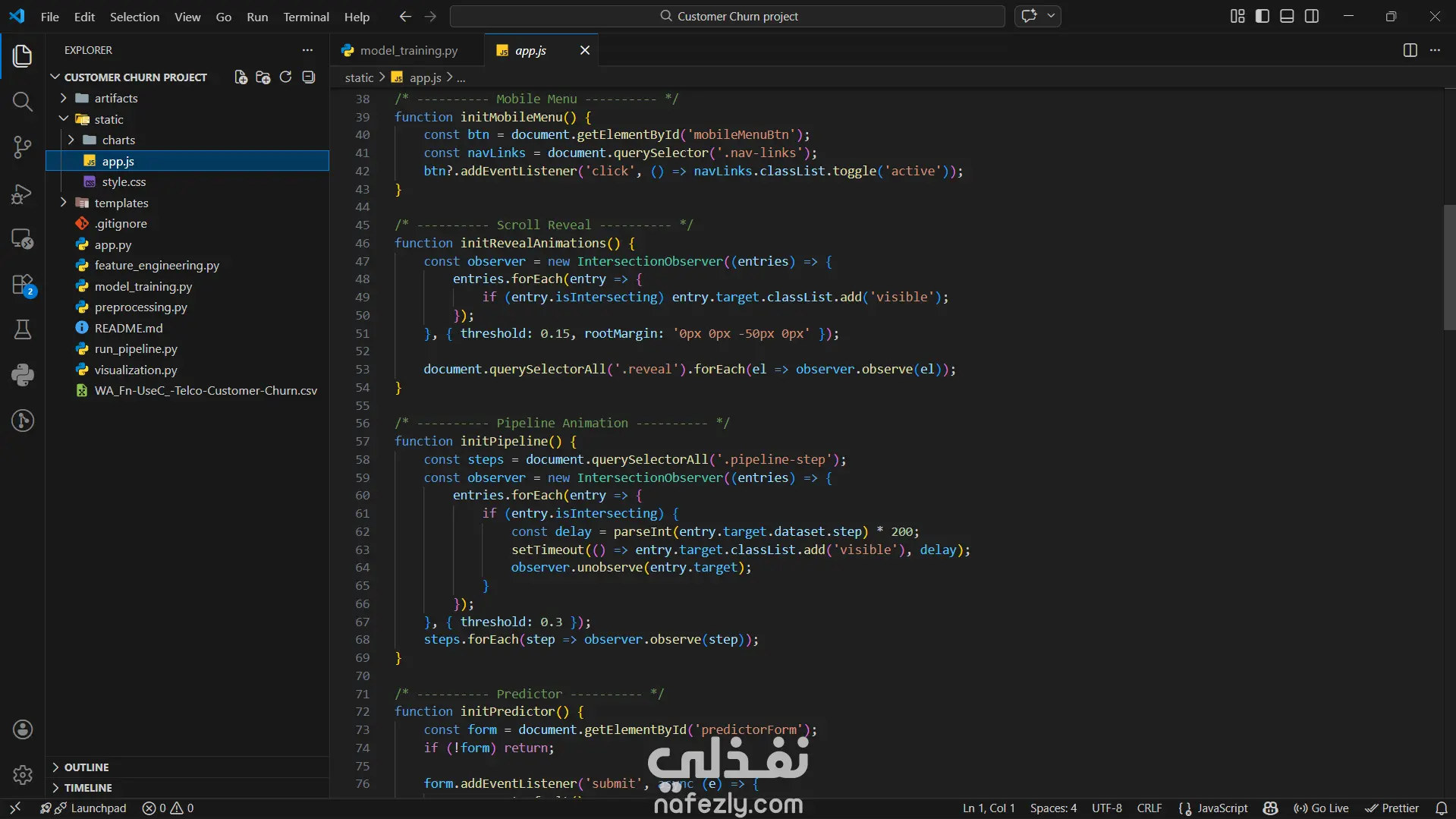Open the Telco Customer Churn CSV file
1456x819 pixels.
pyautogui.click(x=187, y=391)
